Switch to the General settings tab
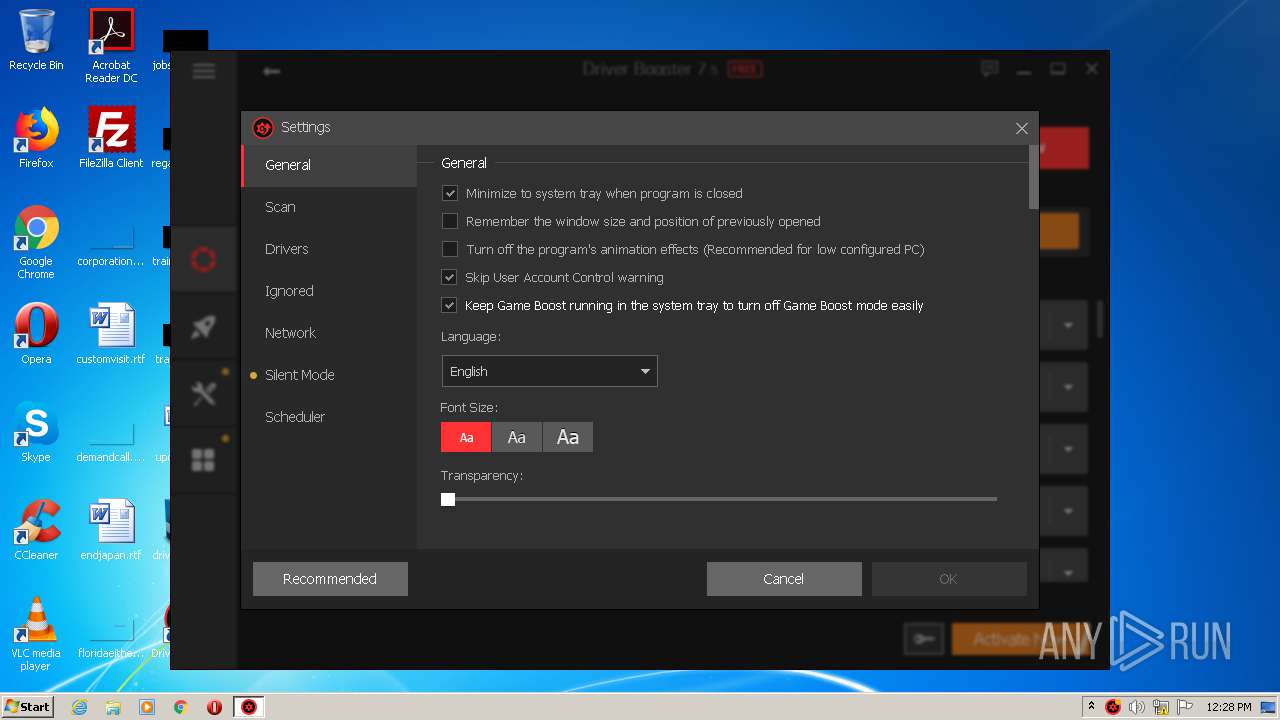The width and height of the screenshot is (1280, 720). [329, 165]
